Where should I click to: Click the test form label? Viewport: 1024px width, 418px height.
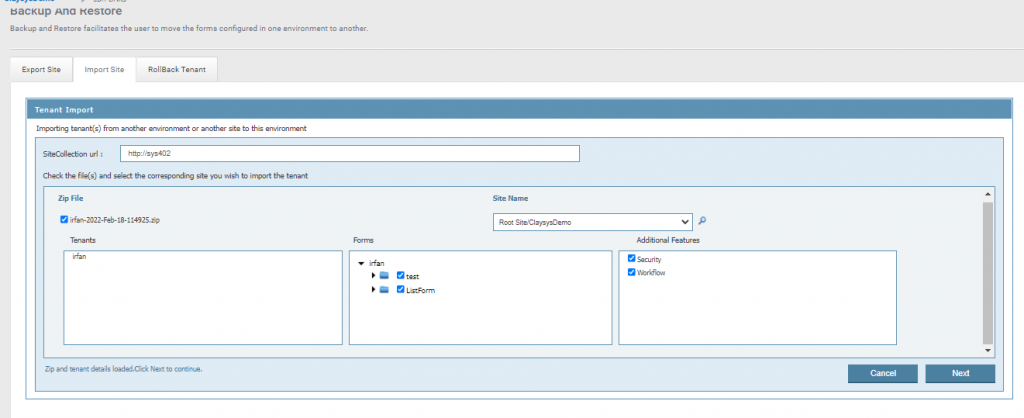tap(412, 277)
